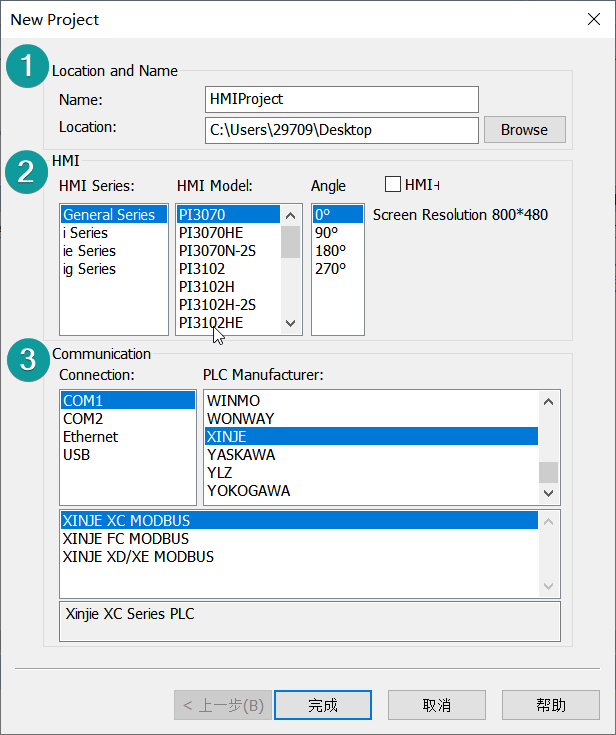Pick the 270° rotation angle
Screen dimensions: 616x735
coord(329,269)
